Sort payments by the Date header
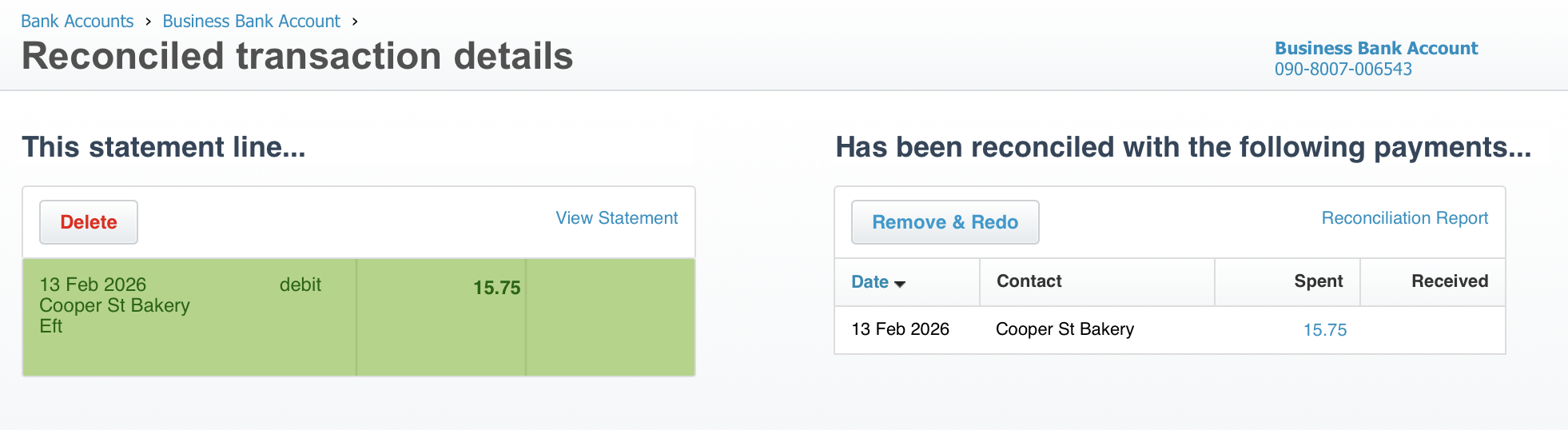1568x430 pixels. pyautogui.click(x=870, y=281)
